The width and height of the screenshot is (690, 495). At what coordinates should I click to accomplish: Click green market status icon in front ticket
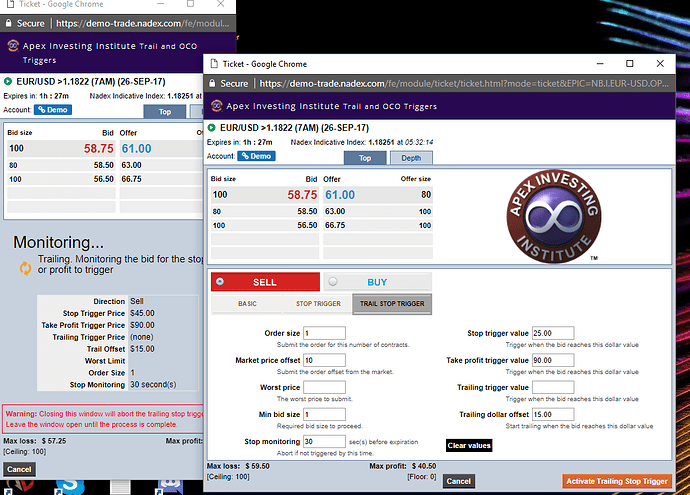coord(212,128)
